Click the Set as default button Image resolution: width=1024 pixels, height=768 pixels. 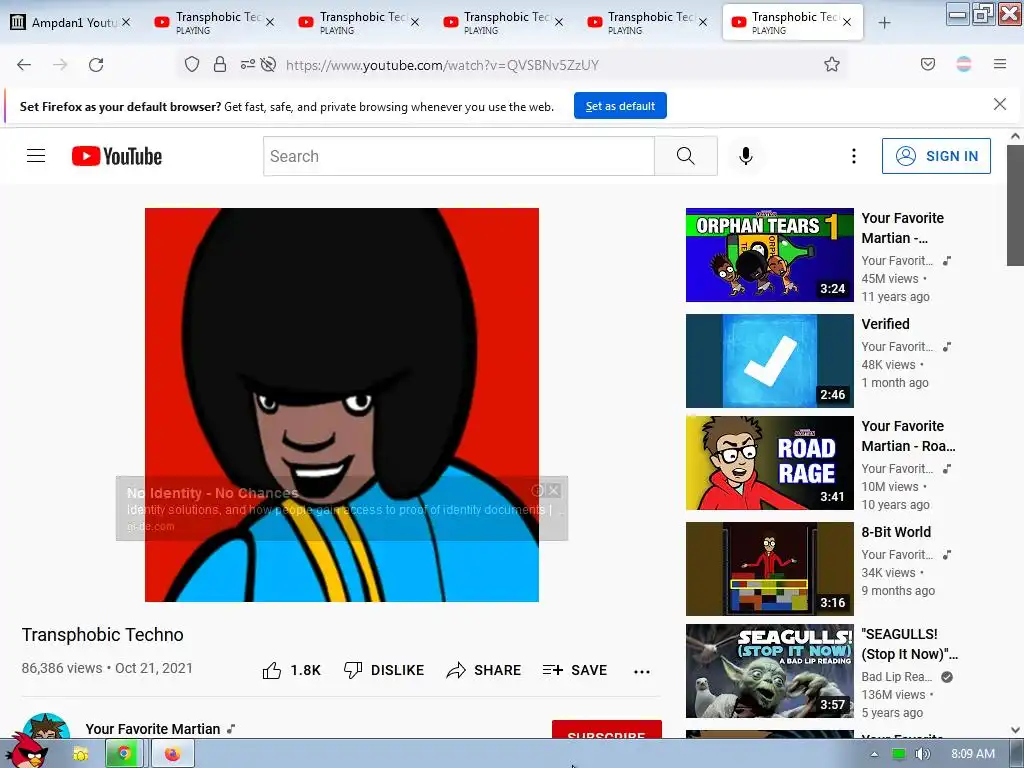(x=620, y=106)
